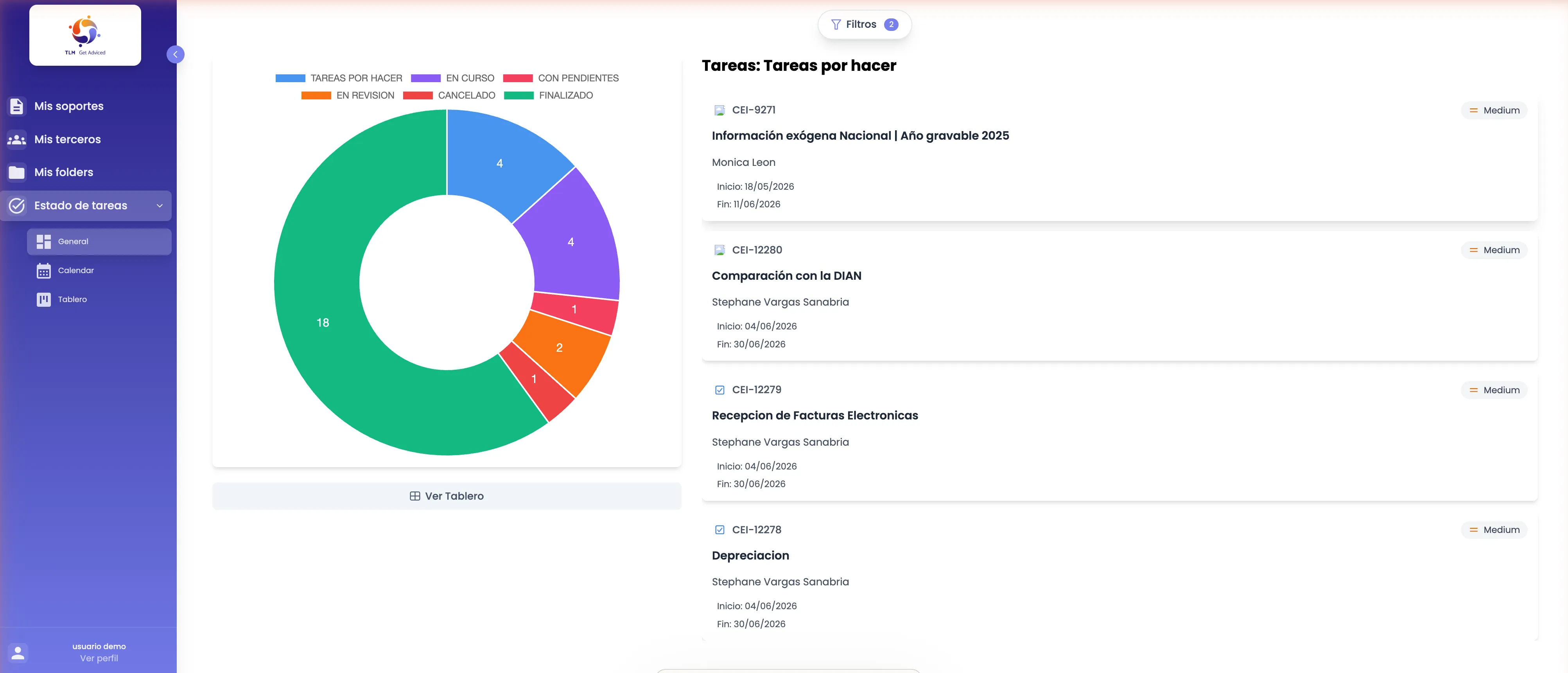
Task: Click the funnel icon in Filtros
Action: pos(836,24)
